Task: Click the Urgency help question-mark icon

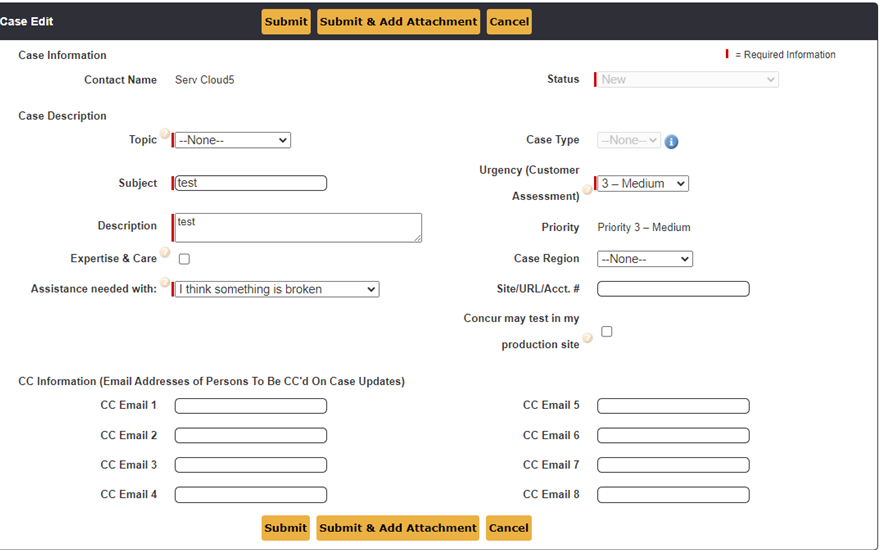Action: [587, 190]
